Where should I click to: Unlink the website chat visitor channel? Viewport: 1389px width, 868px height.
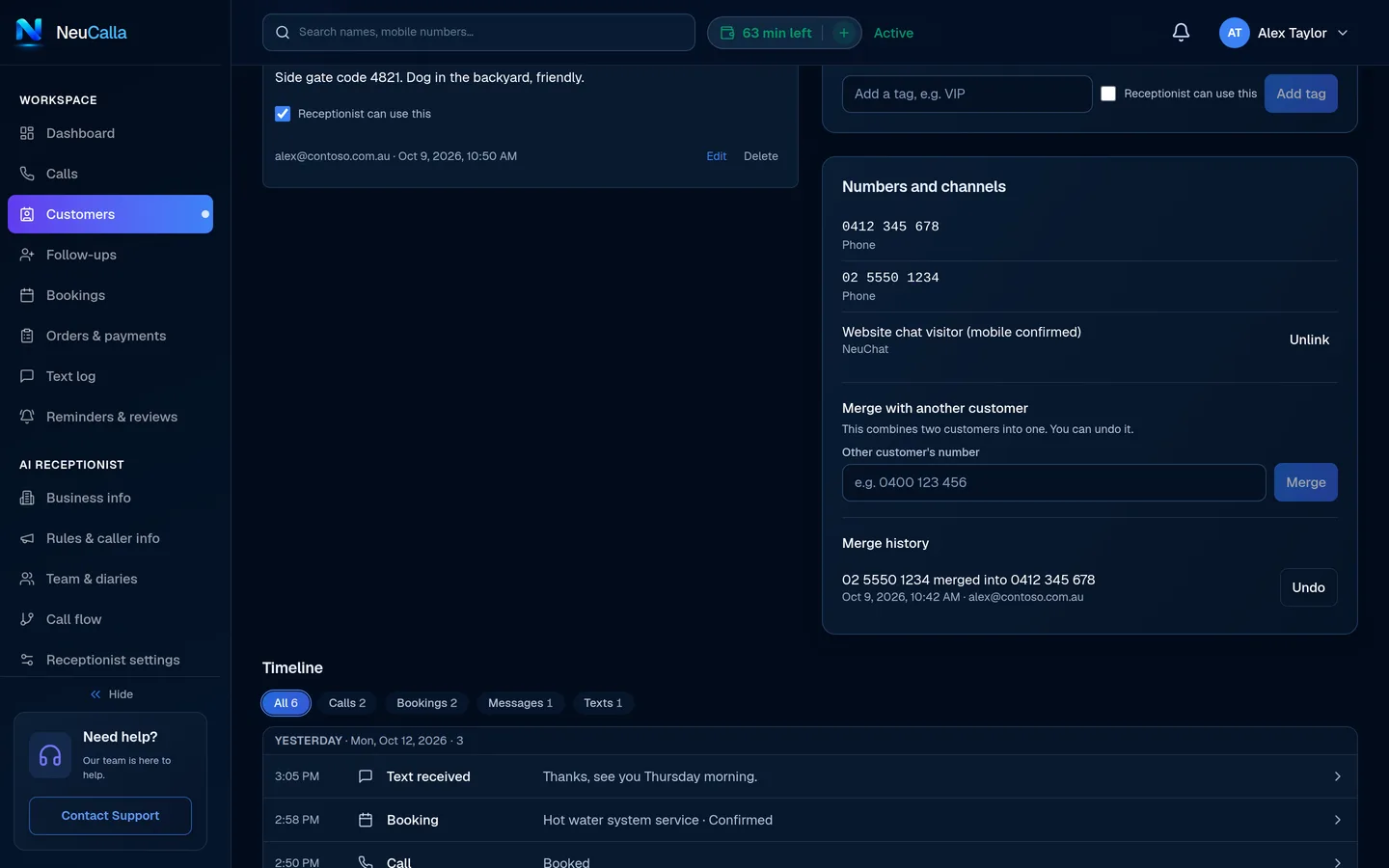point(1309,339)
